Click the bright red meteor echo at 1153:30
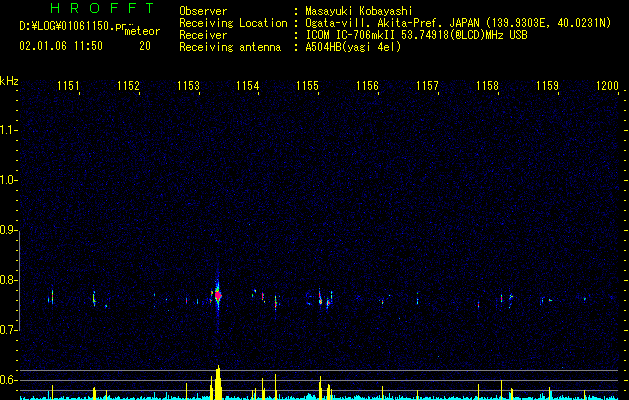 [218, 296]
